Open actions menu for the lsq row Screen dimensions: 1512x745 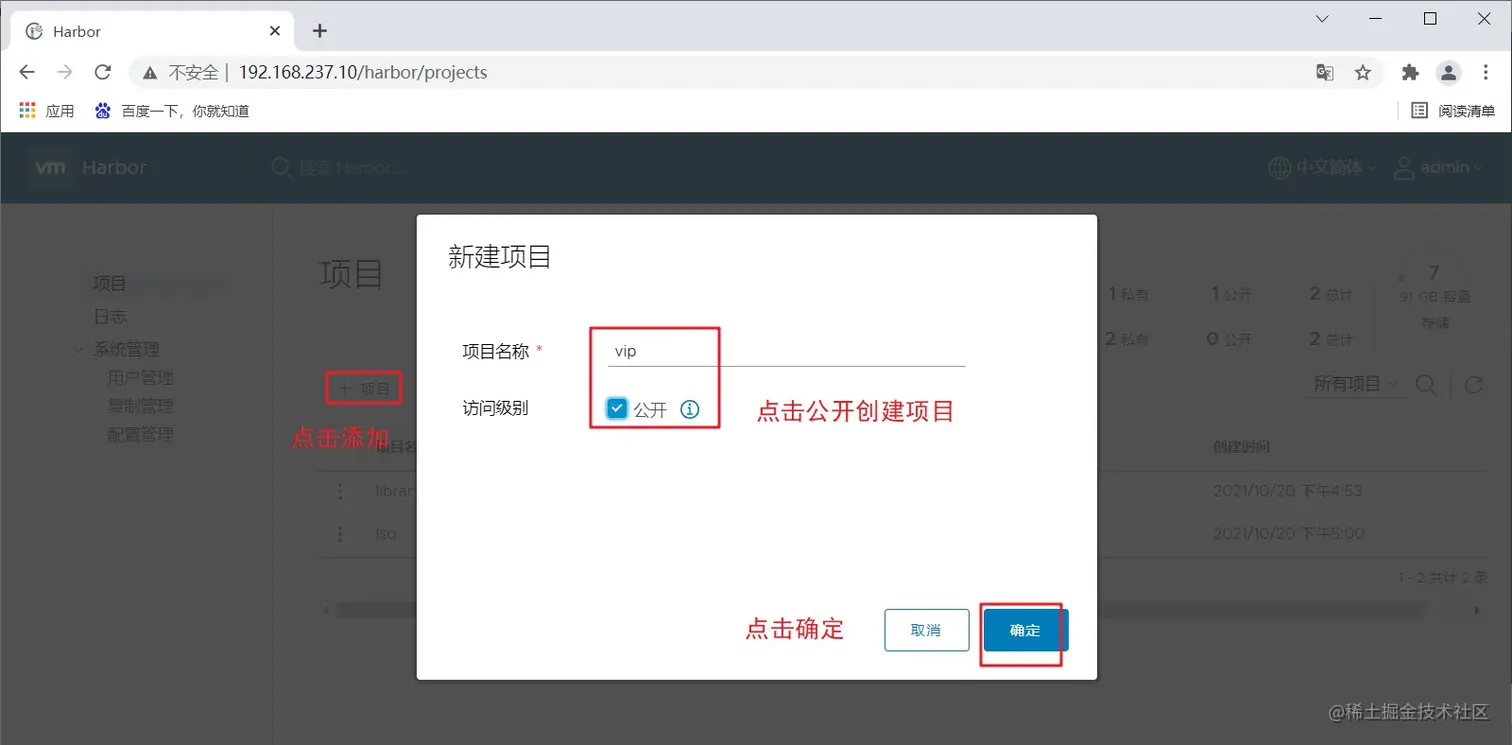(x=340, y=533)
